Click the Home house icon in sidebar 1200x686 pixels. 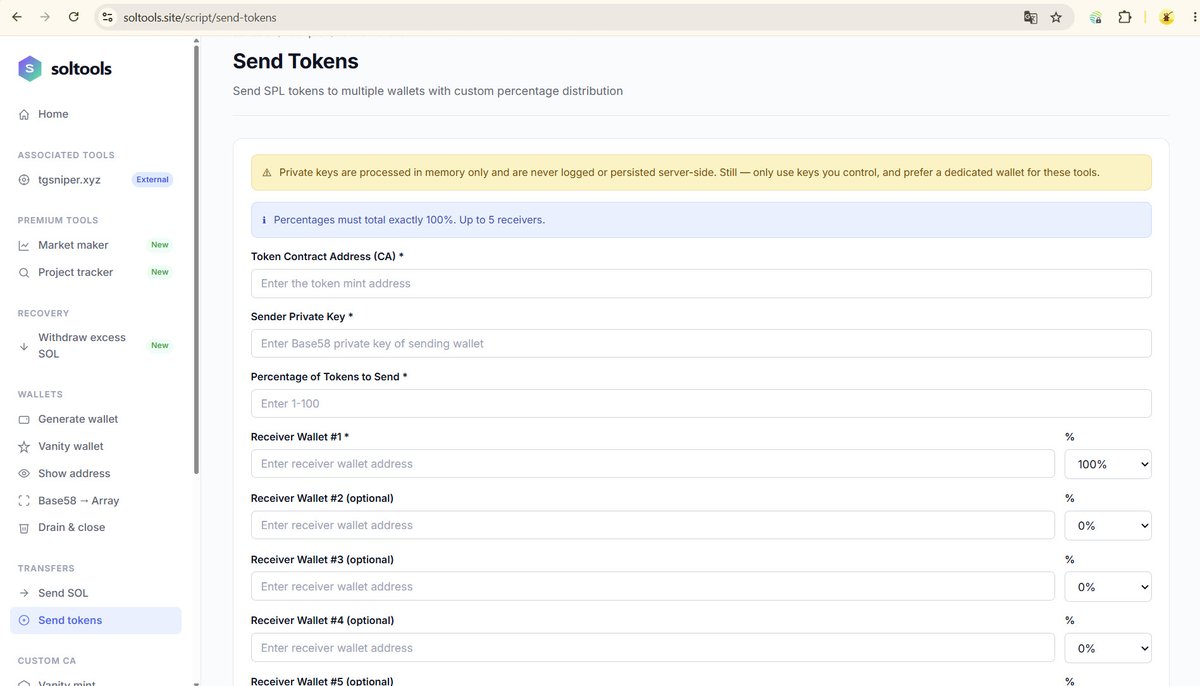click(x=24, y=115)
